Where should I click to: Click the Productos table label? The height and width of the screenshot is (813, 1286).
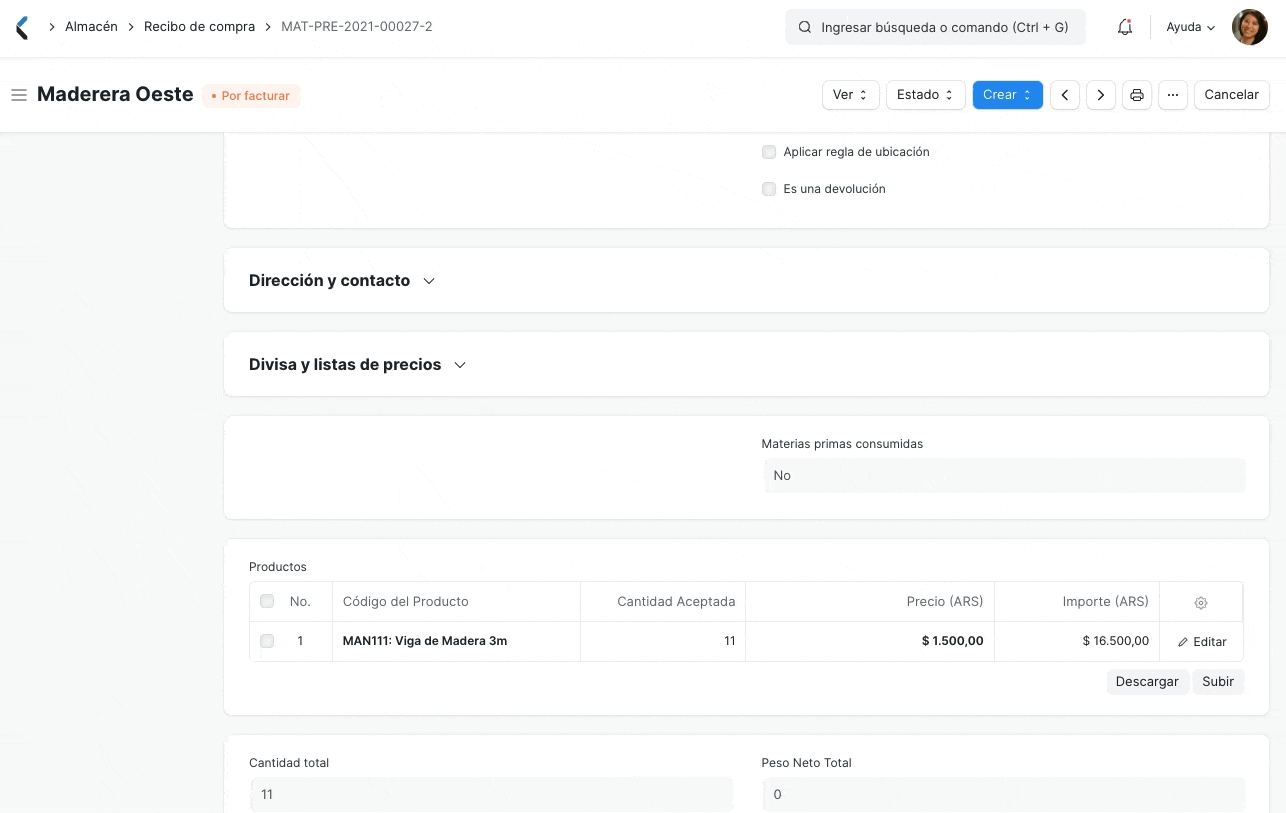coord(278,567)
